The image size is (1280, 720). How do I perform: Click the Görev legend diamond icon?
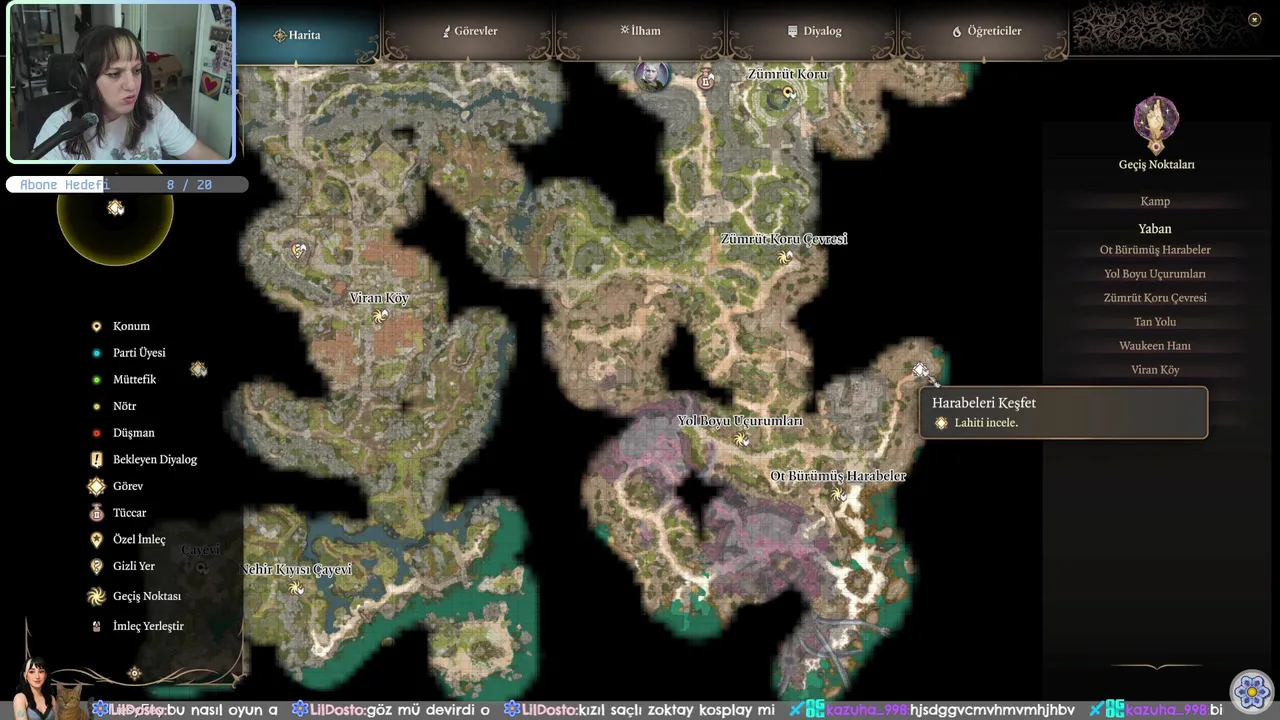pos(96,486)
